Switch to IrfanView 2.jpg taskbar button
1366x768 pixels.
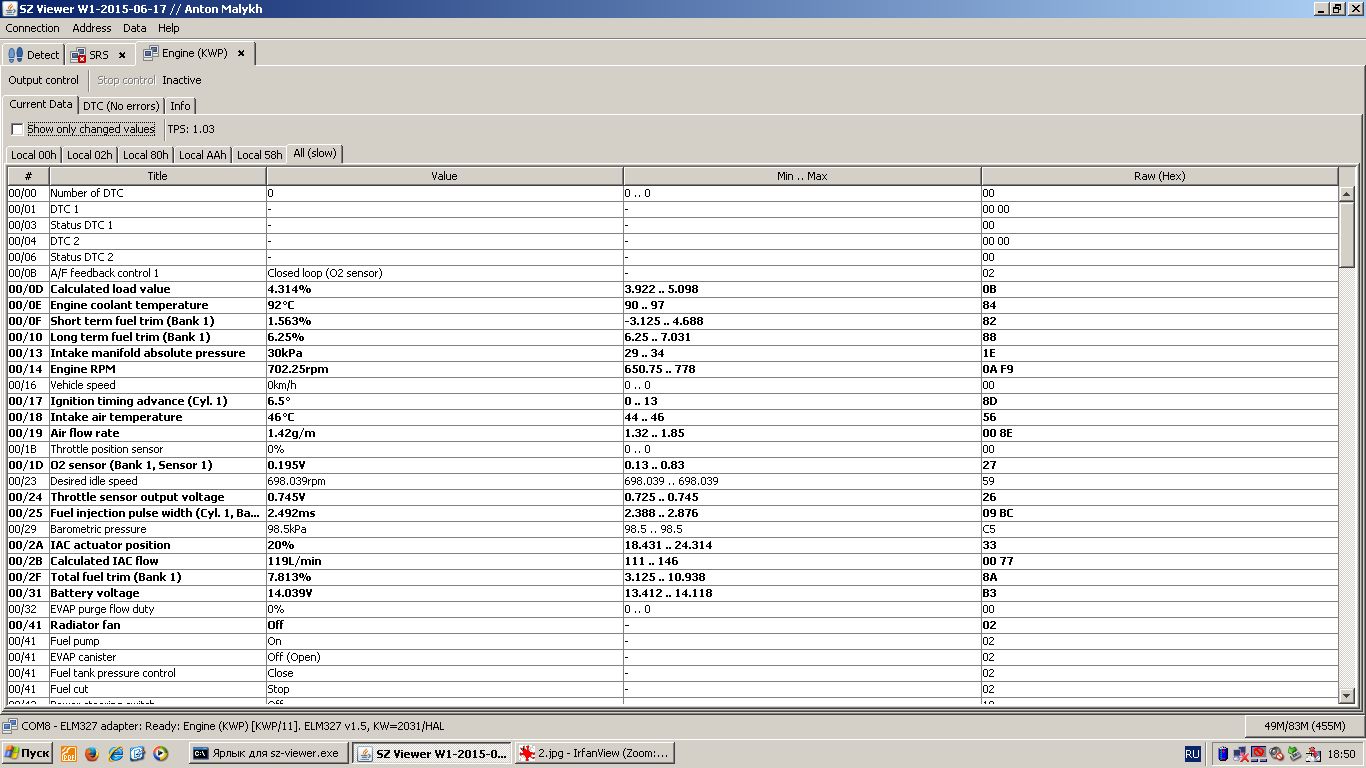coord(595,753)
